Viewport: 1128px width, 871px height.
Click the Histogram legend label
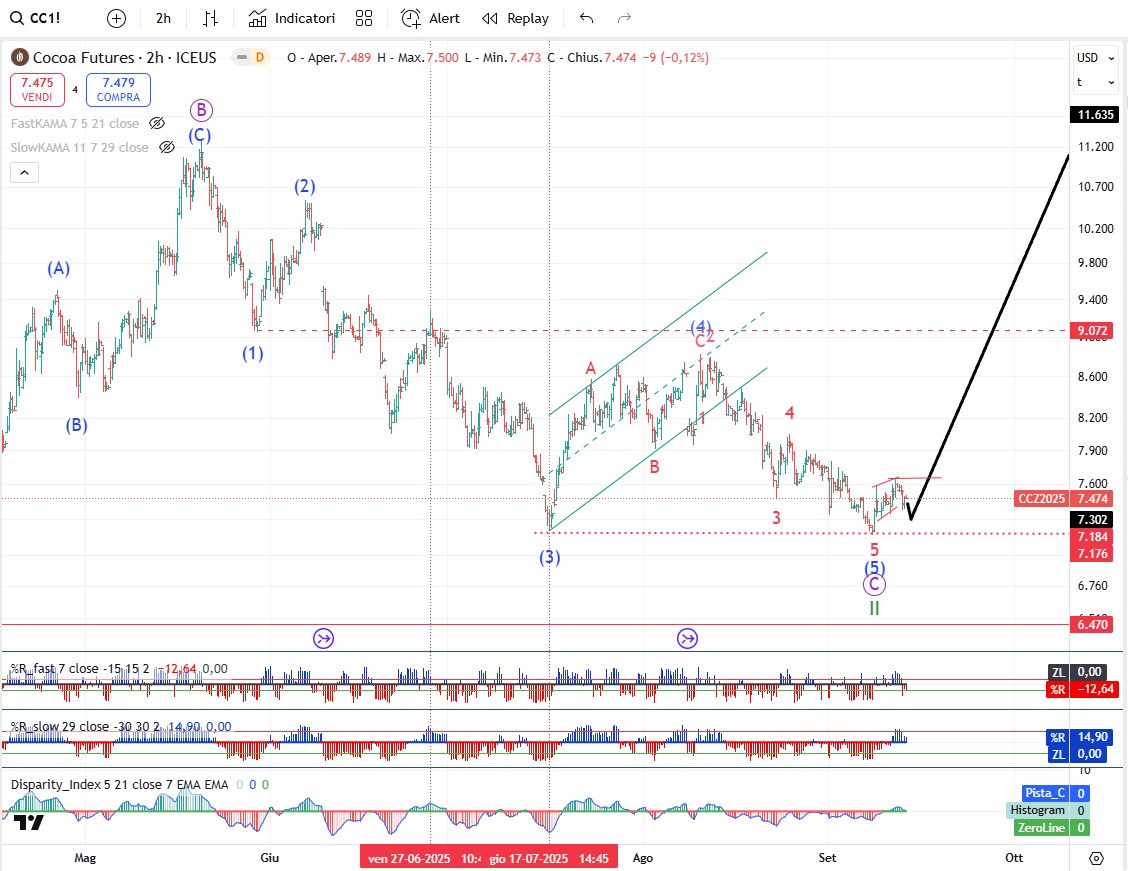[1037, 810]
